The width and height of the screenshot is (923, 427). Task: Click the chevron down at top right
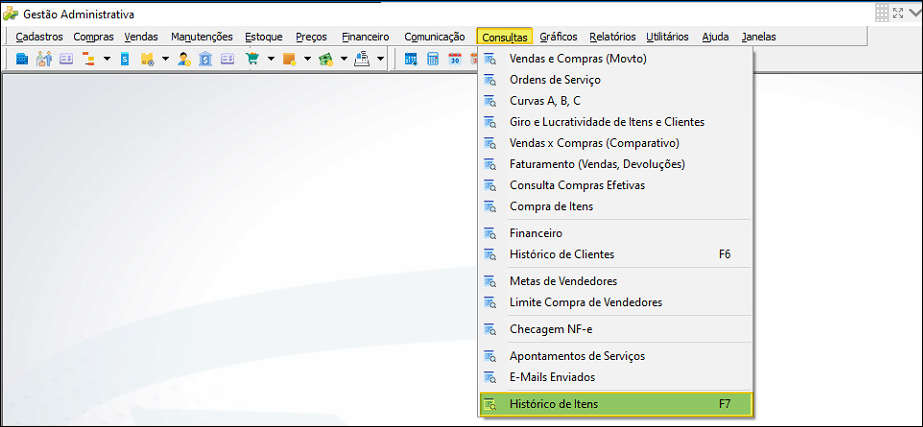coord(915,12)
